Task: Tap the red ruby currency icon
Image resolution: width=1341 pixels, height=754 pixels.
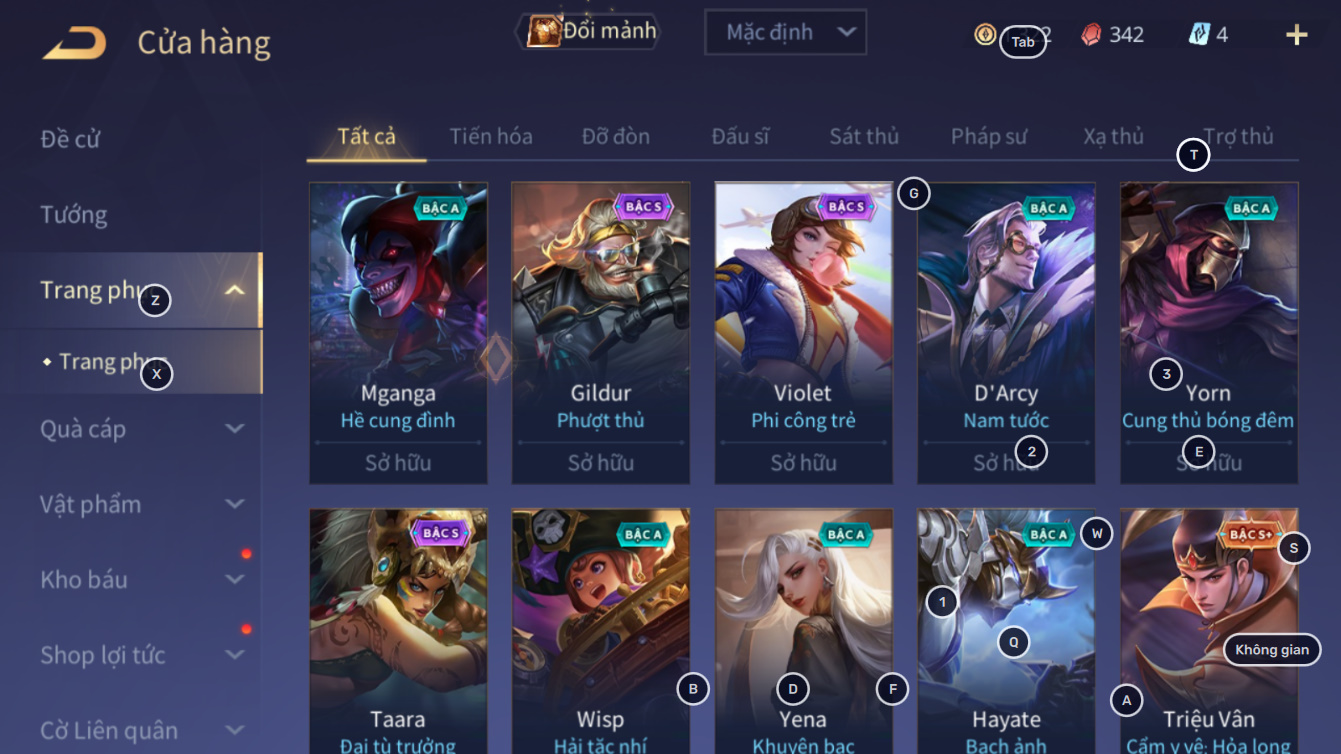Action: (1092, 35)
